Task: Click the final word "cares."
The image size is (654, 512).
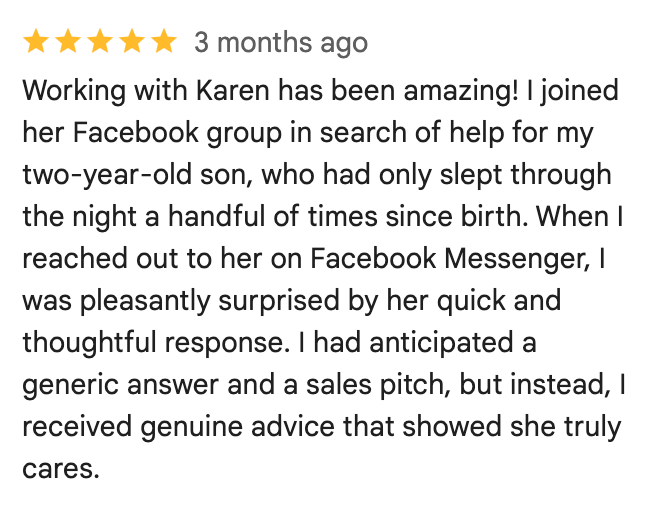Action: pos(60,469)
